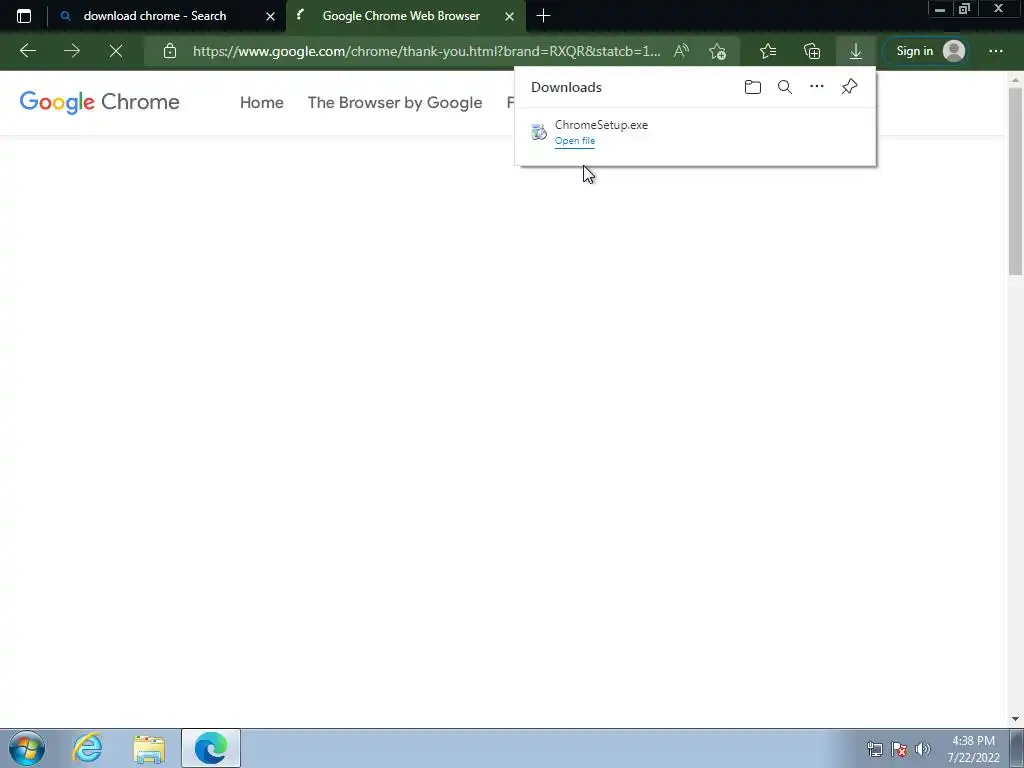View site information lock icon
The height and width of the screenshot is (768, 1024).
coord(170,51)
